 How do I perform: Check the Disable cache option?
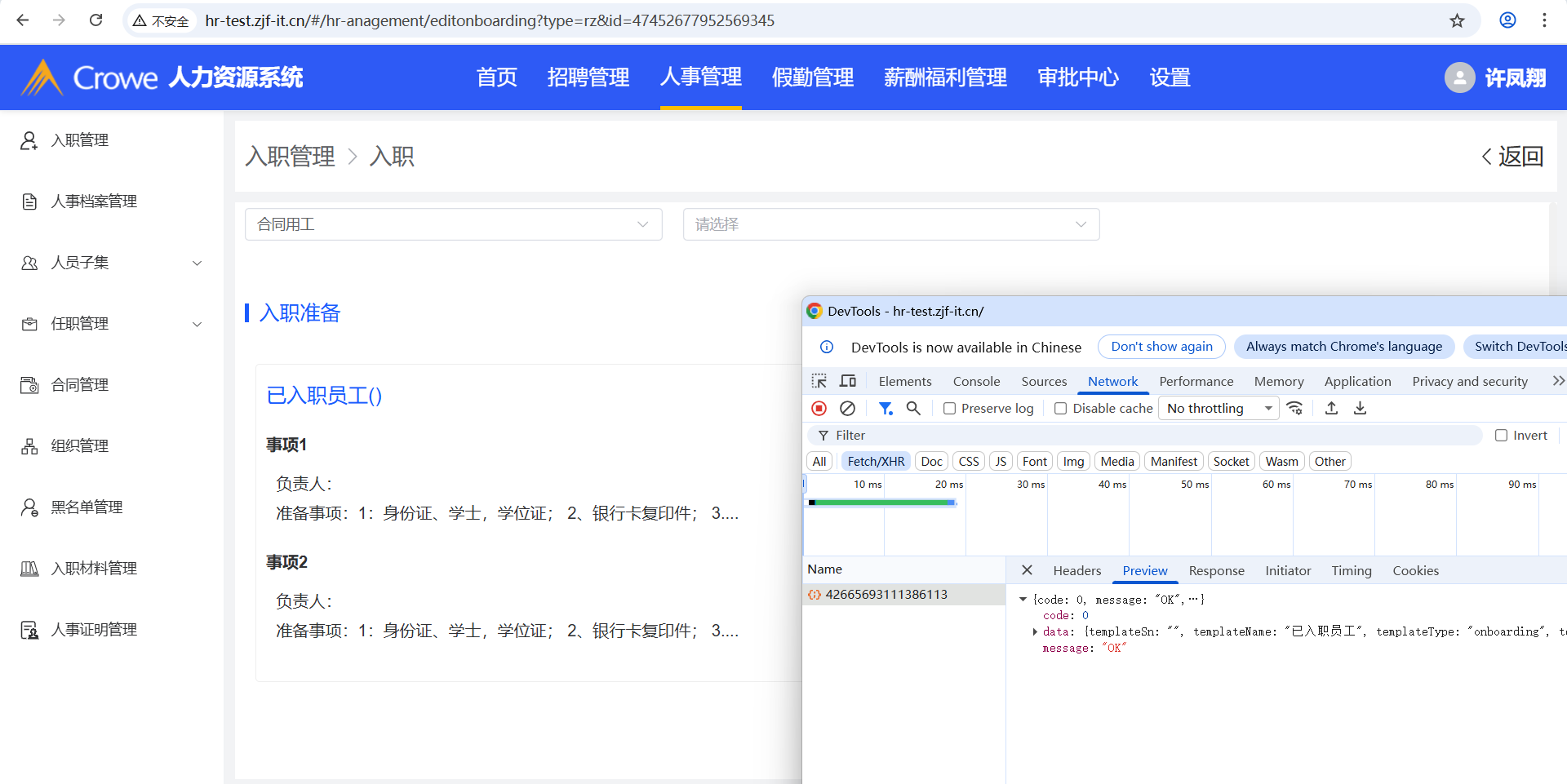1061,409
